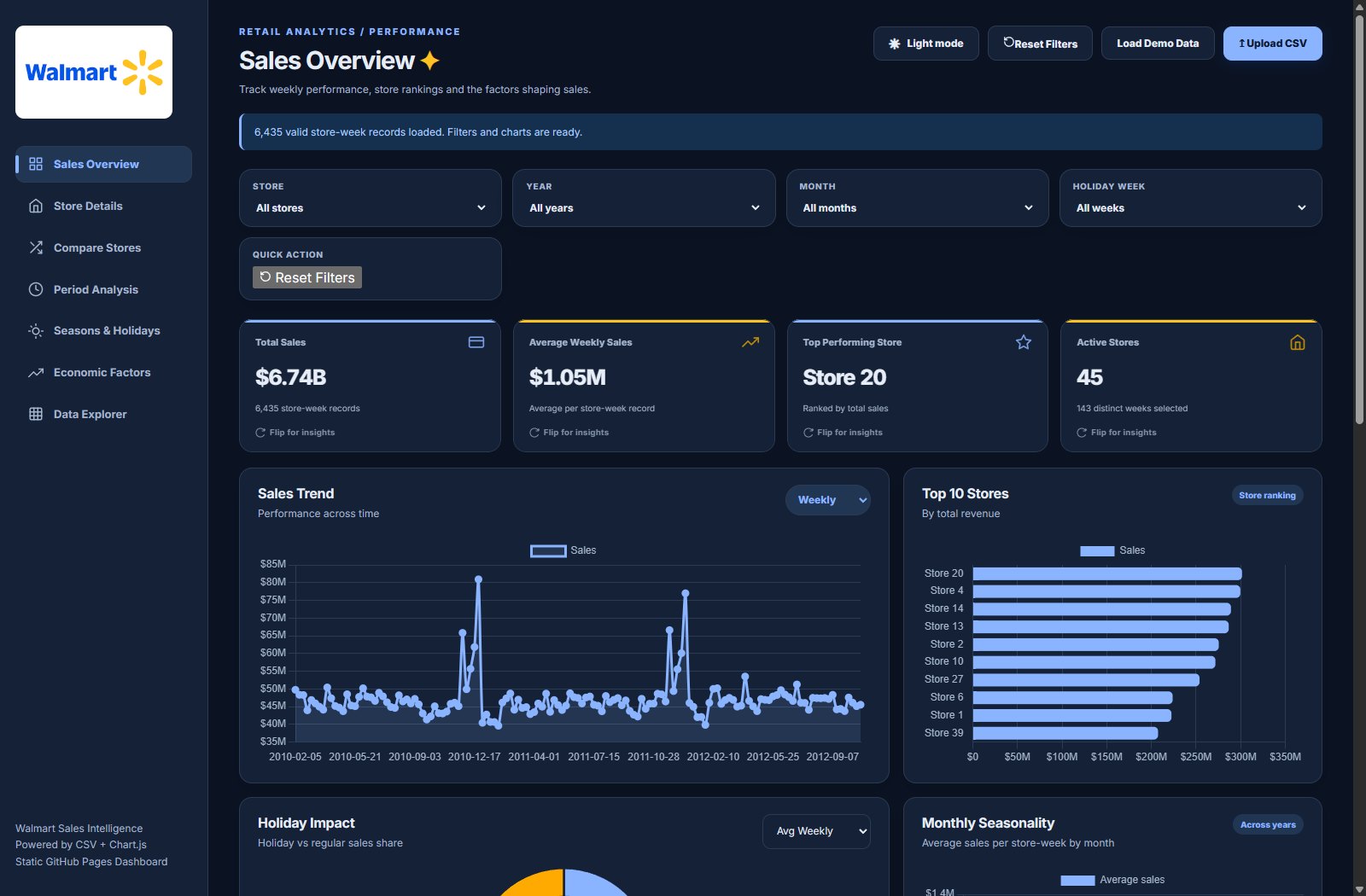The width and height of the screenshot is (1366, 896).
Task: Click the sparkle icon beside Sales Overview title
Action: (430, 61)
